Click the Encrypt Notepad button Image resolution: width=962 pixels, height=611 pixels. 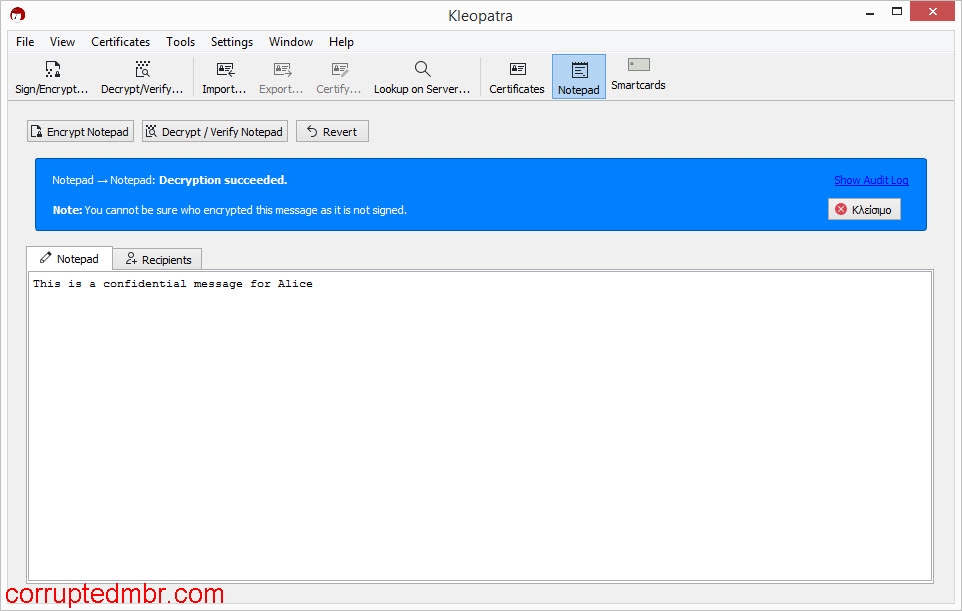[80, 131]
